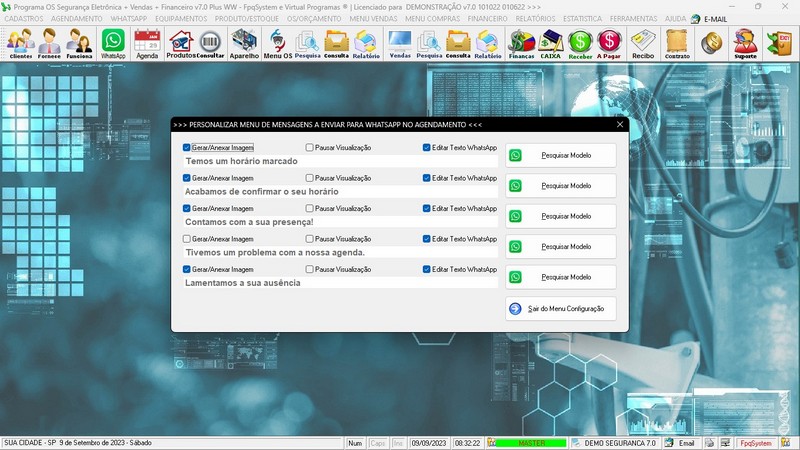This screenshot has height=450, width=800.
Task: Click the Receber dollar icon
Action: point(580,42)
